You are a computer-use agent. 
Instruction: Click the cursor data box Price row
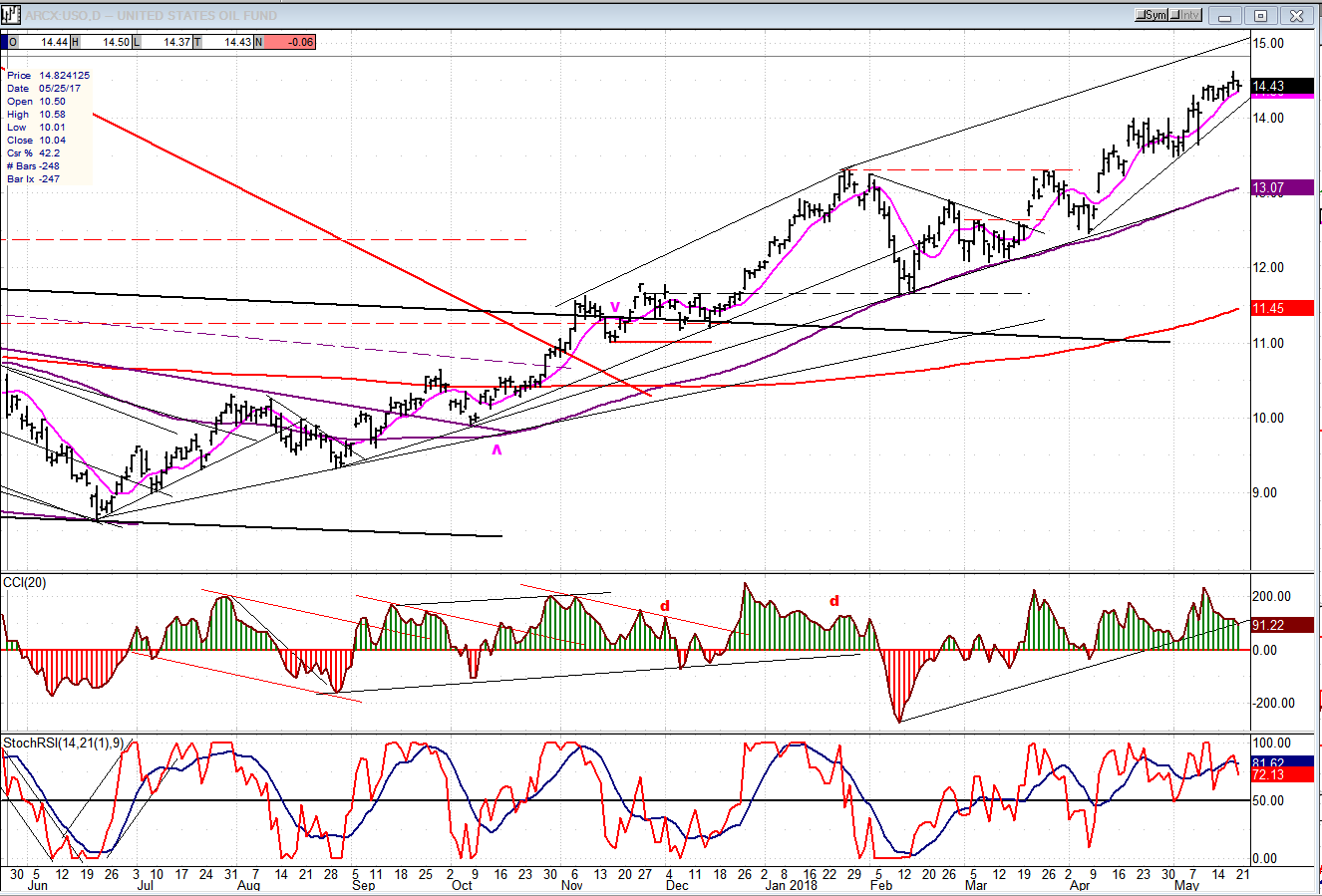pos(48,75)
